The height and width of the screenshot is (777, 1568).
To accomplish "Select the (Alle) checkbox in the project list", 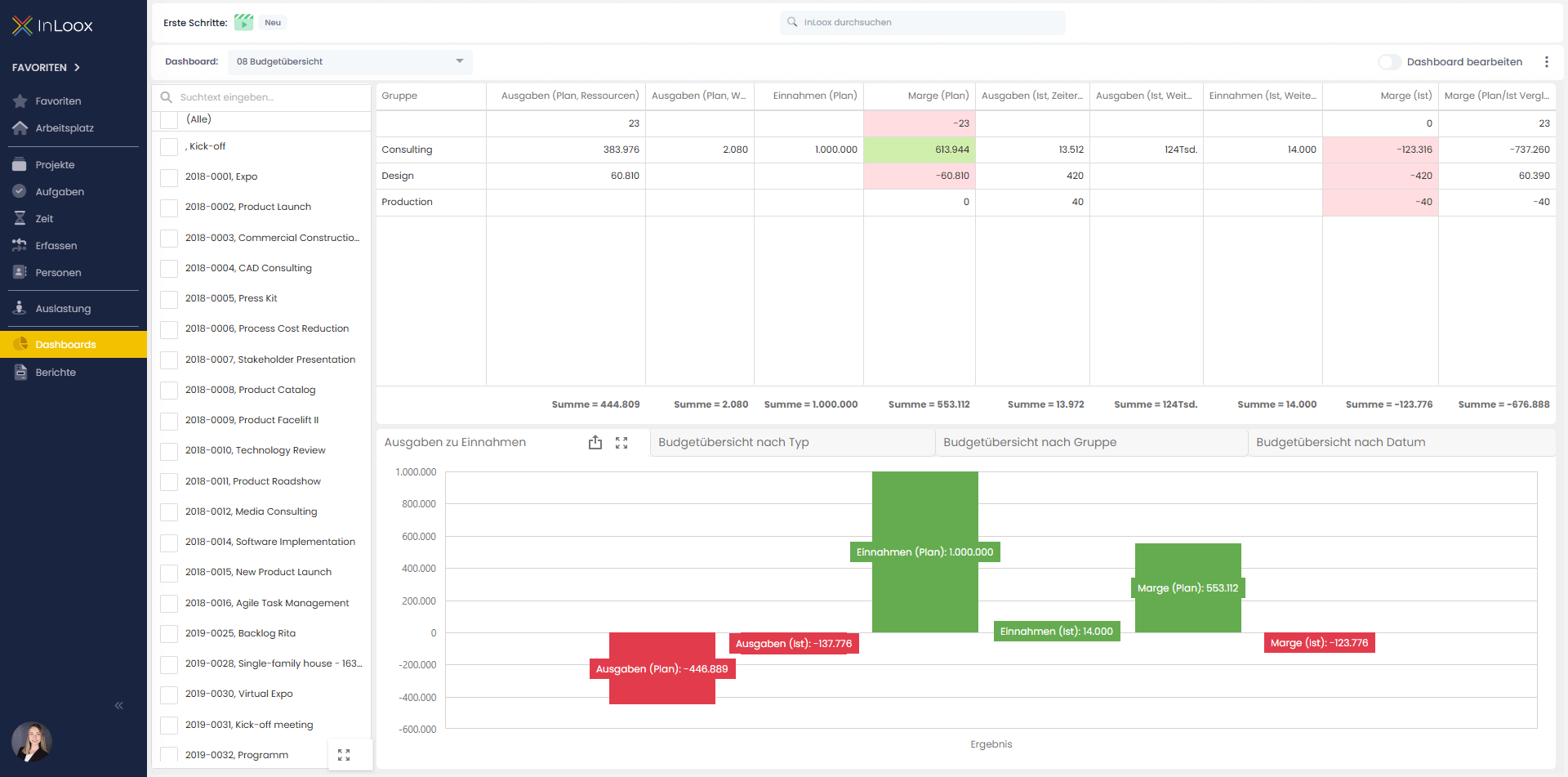I will pos(169,119).
